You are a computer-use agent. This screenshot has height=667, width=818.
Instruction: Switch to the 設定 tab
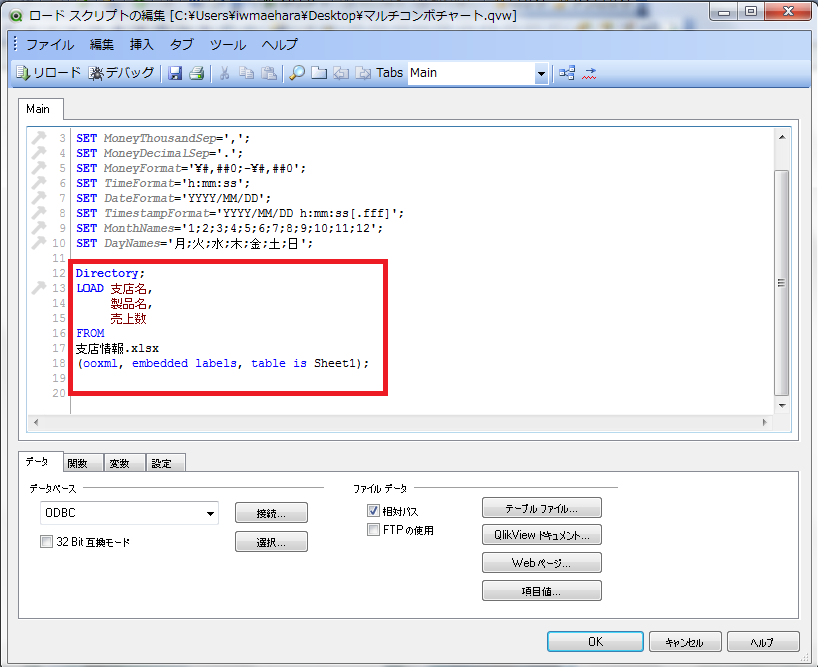click(165, 463)
